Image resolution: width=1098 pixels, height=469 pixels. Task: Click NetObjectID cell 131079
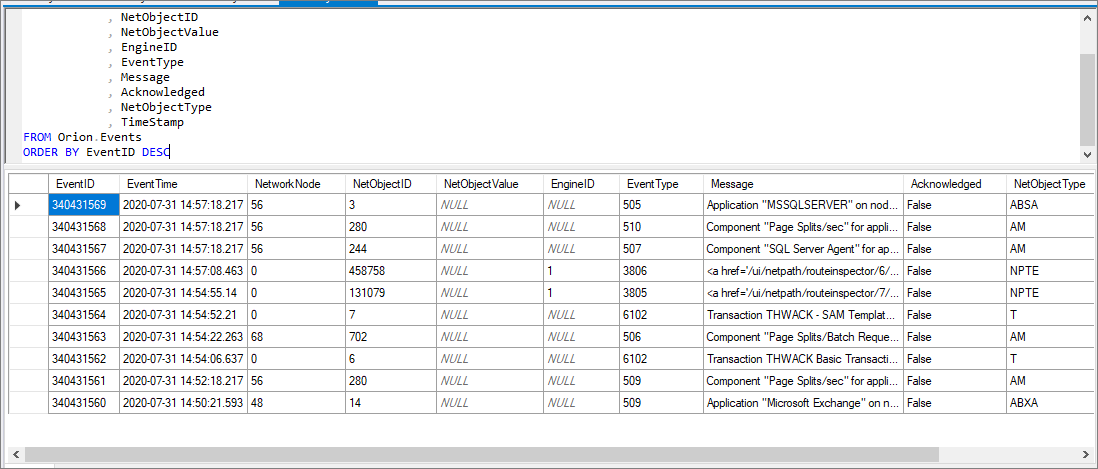click(391, 293)
